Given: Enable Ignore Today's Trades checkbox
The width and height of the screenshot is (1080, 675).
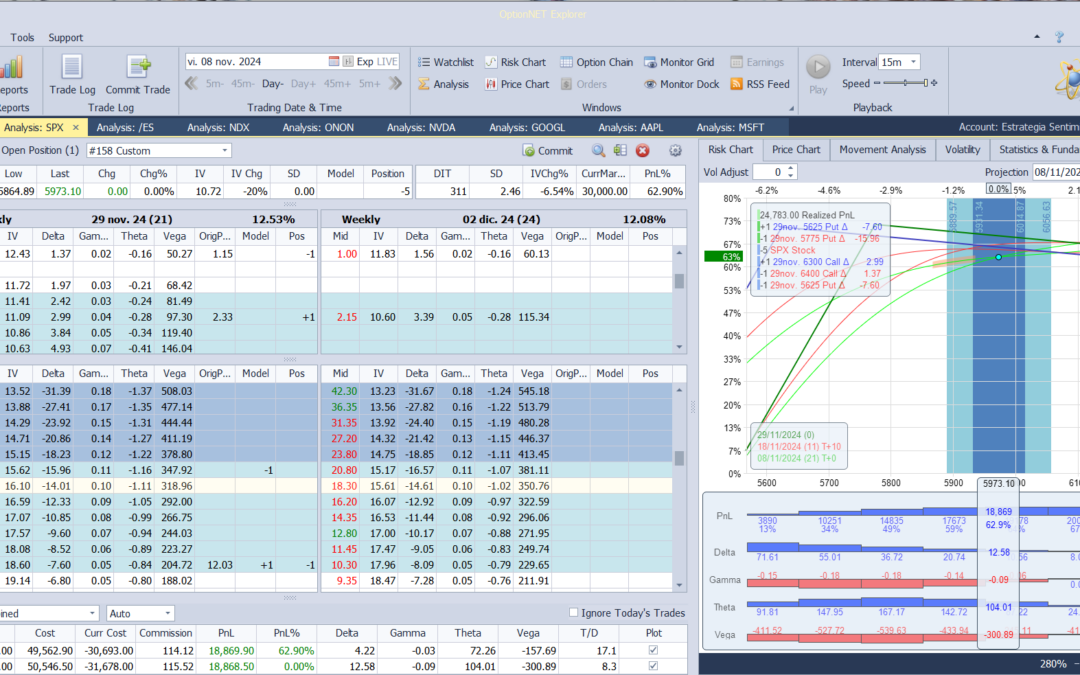Looking at the screenshot, I should (573, 613).
